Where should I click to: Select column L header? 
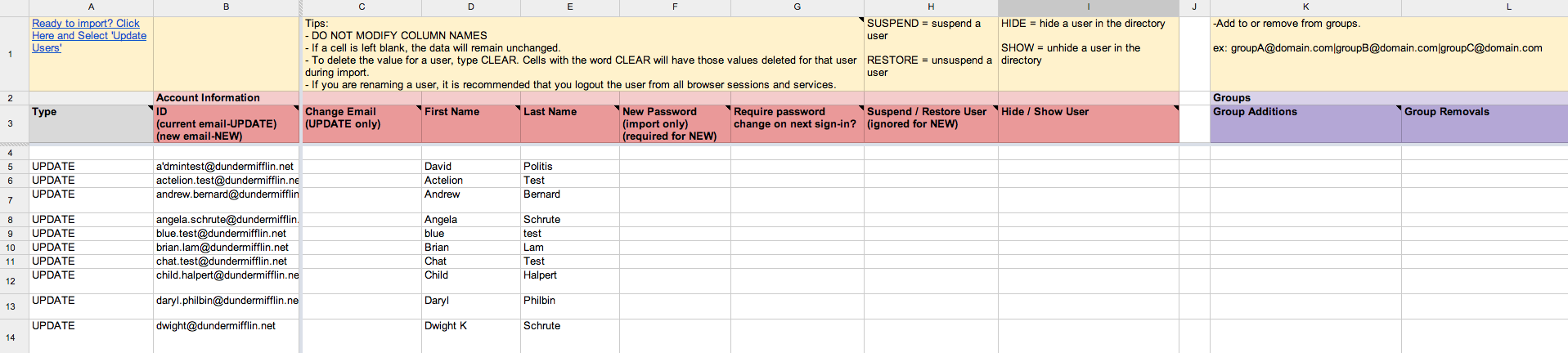(x=1485, y=7)
